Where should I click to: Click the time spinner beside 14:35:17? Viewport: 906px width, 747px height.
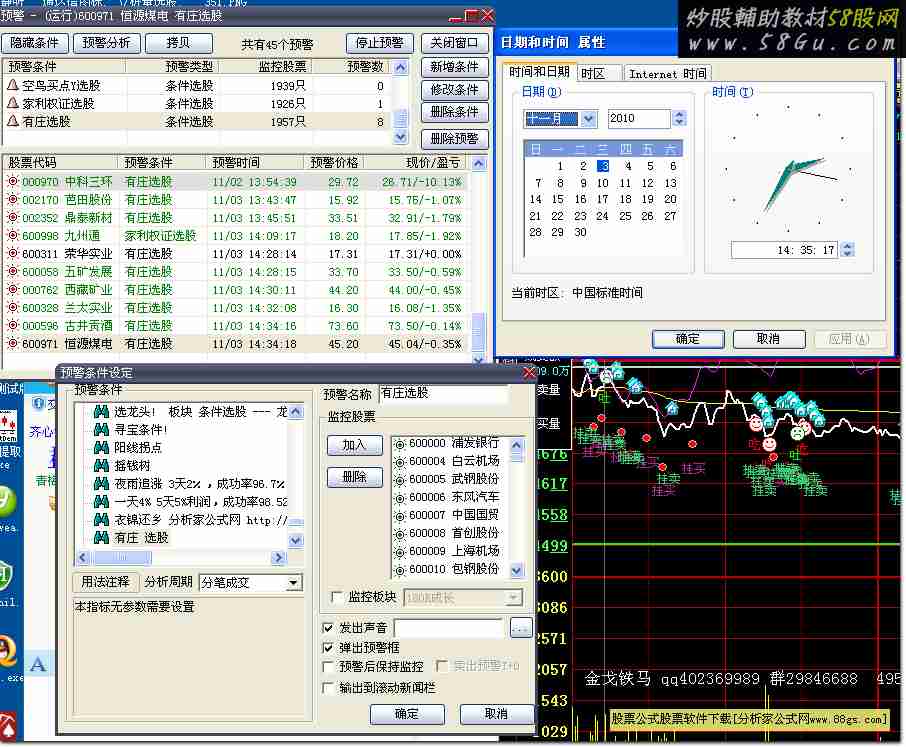pos(848,250)
